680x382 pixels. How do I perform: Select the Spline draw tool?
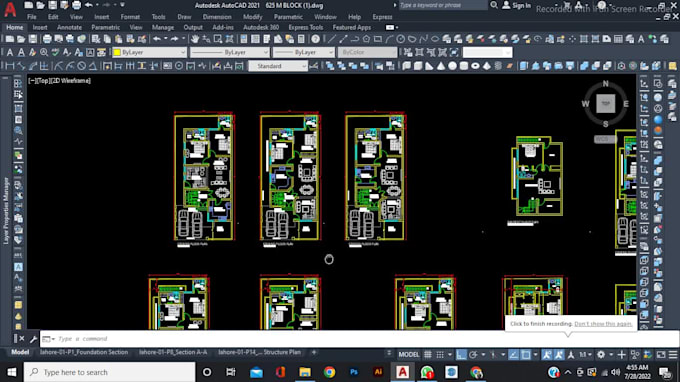[424, 39]
